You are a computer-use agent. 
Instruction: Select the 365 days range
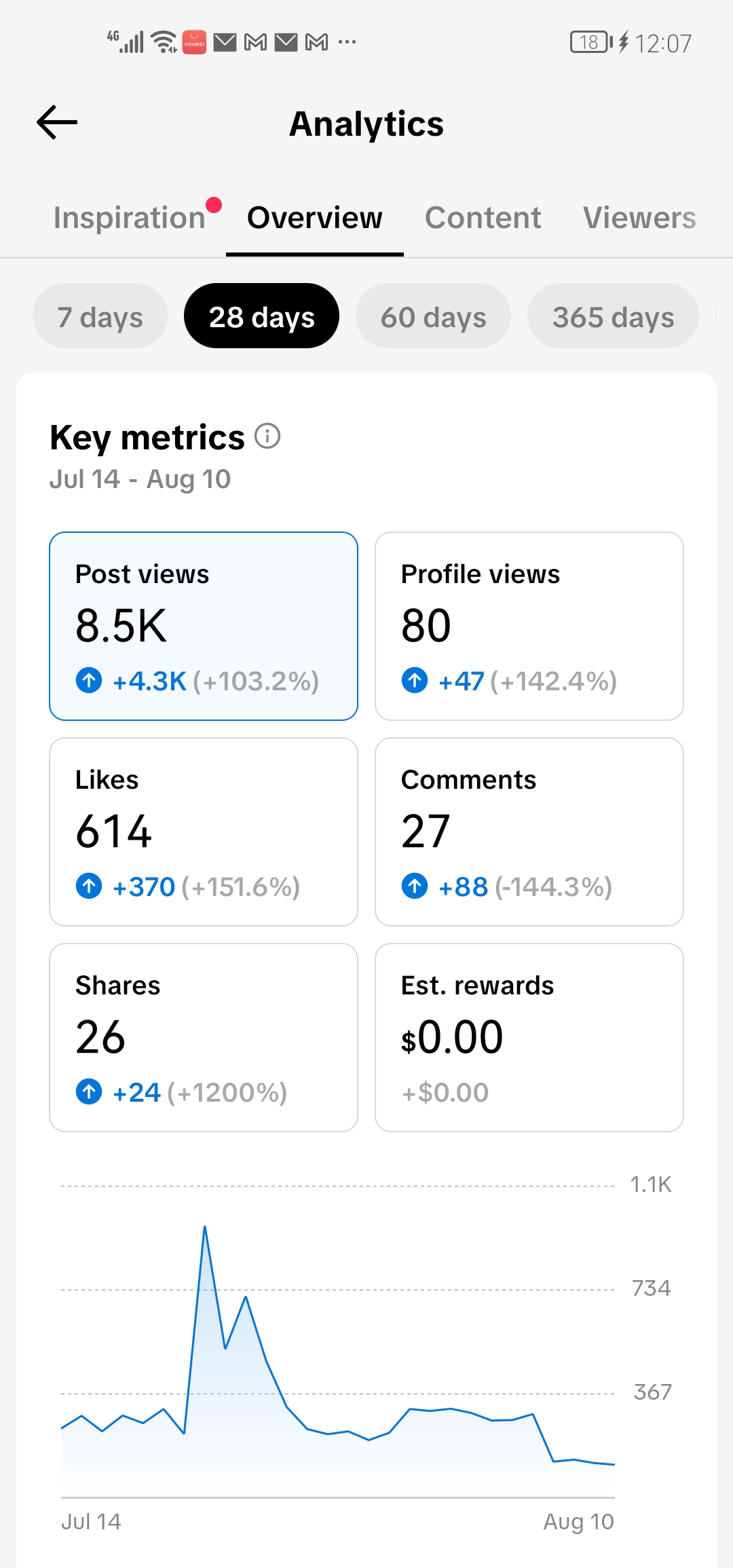point(613,316)
